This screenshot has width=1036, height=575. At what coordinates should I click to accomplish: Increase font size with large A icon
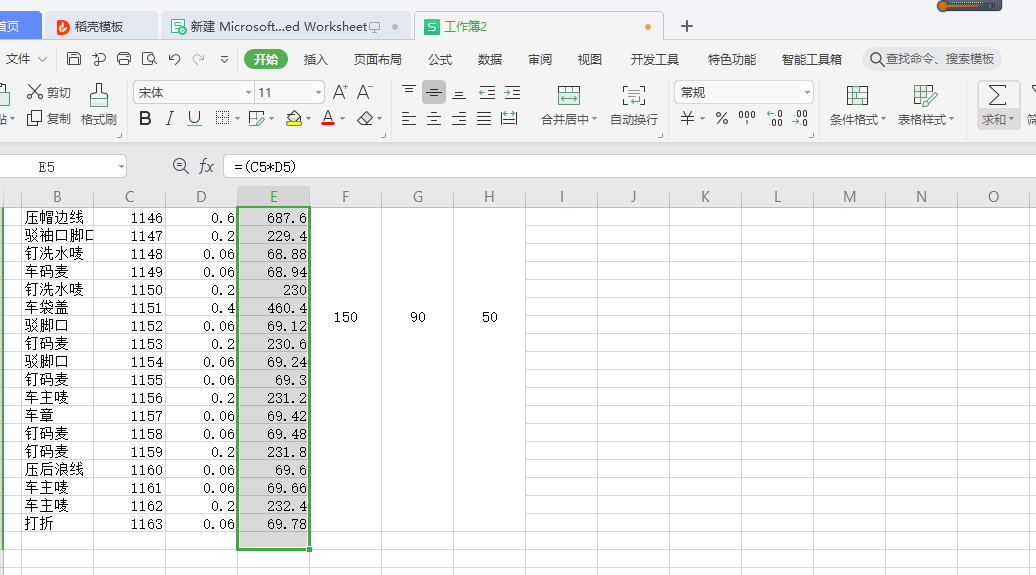pos(340,92)
